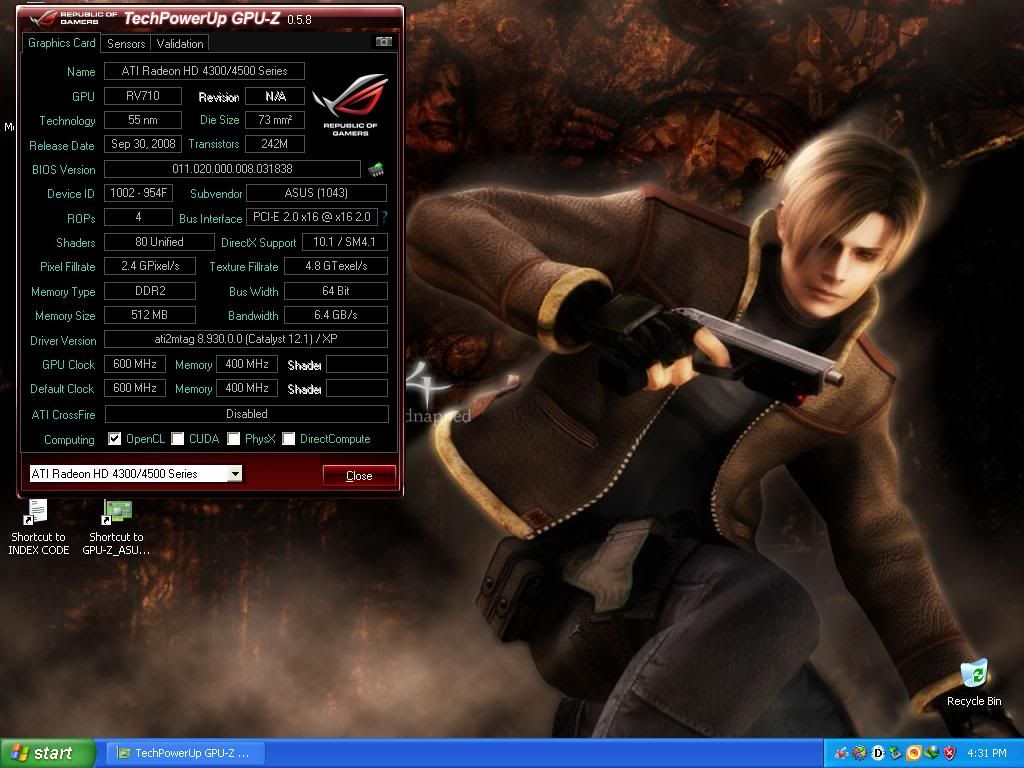Click Driver Version field ati2mtag 8.930.0.0
The image size is (1024, 768).
click(246, 339)
